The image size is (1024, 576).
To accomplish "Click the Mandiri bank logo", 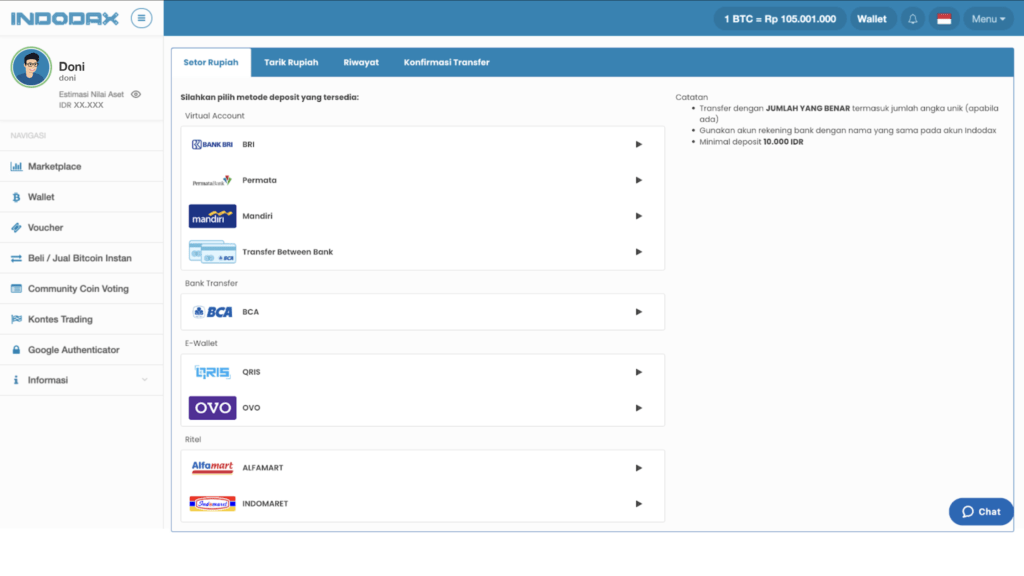I will pos(212,216).
